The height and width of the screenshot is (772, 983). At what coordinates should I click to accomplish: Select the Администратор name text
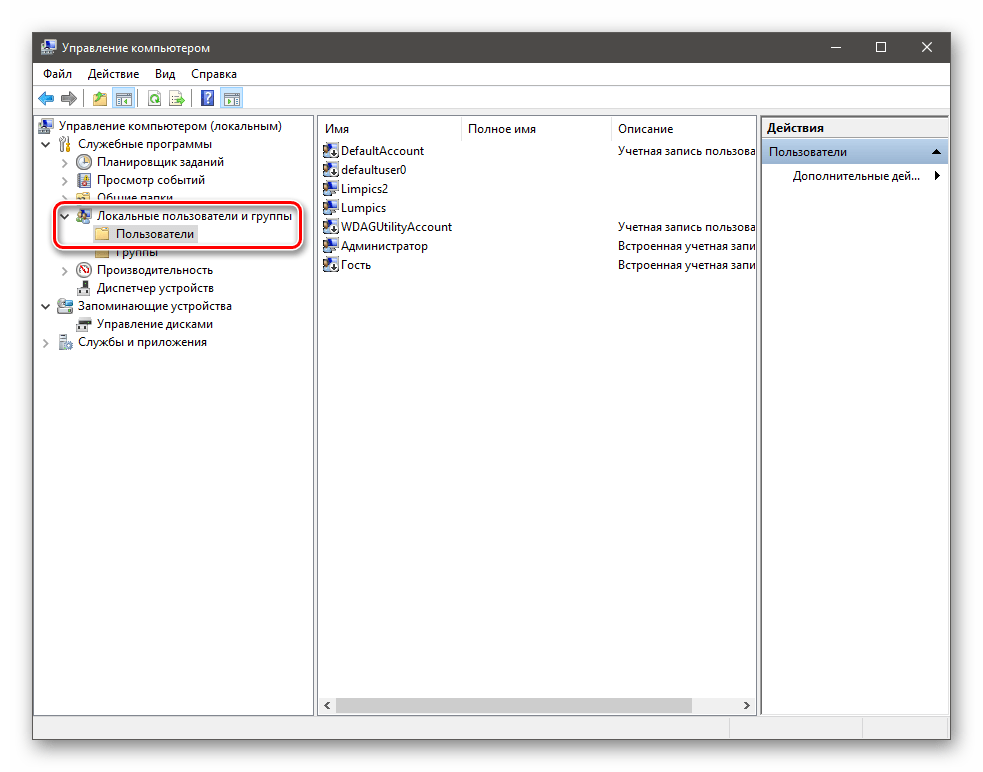point(384,246)
